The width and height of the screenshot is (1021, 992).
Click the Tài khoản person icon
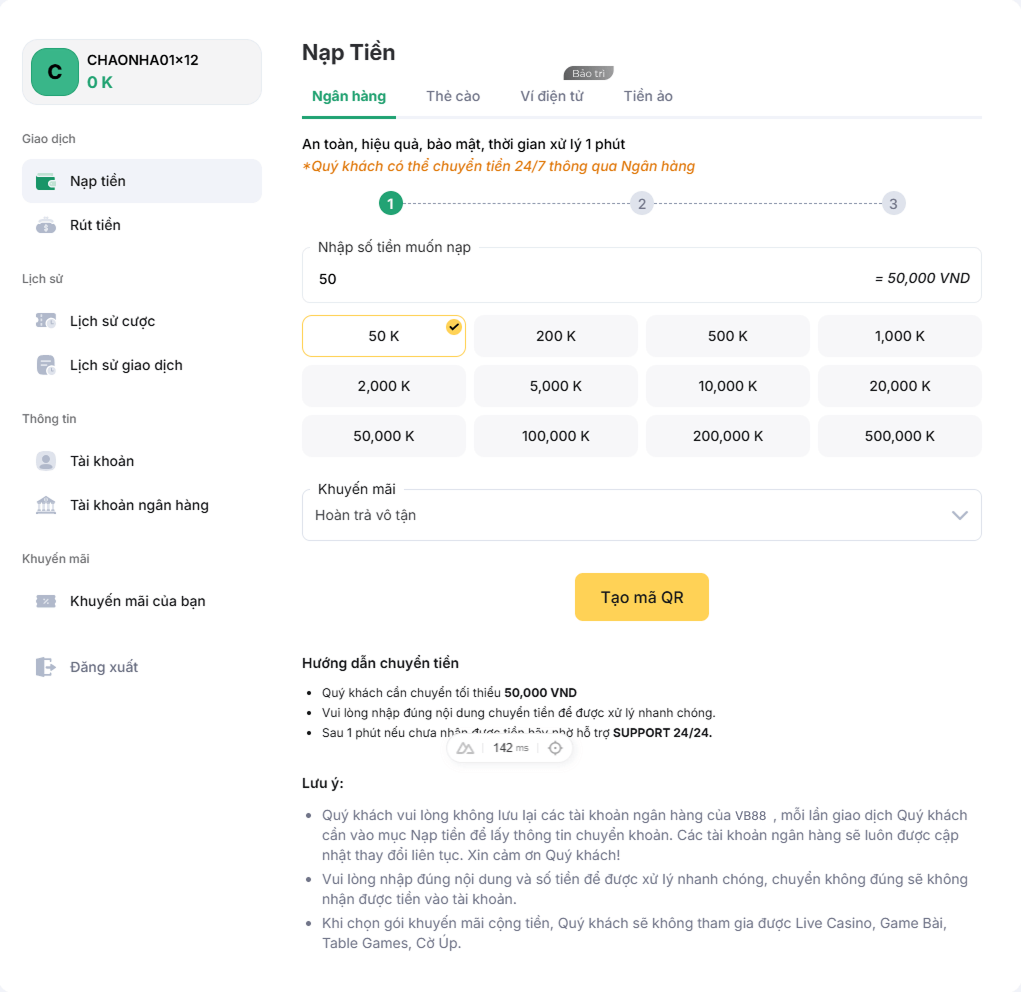pos(46,461)
